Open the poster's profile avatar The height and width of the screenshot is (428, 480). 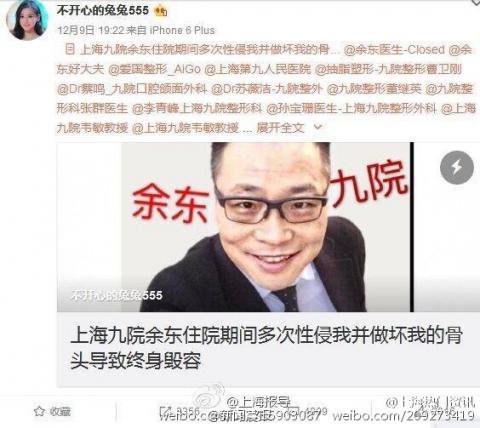point(27,20)
